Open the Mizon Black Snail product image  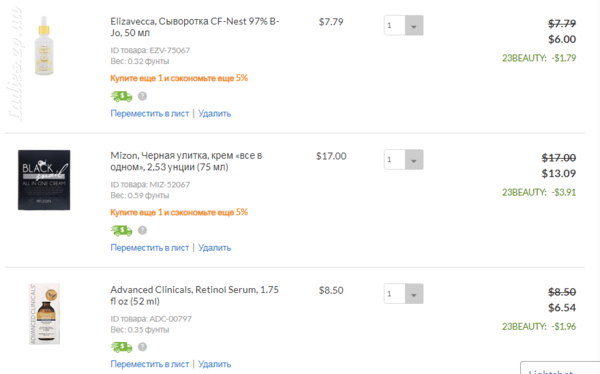44,180
